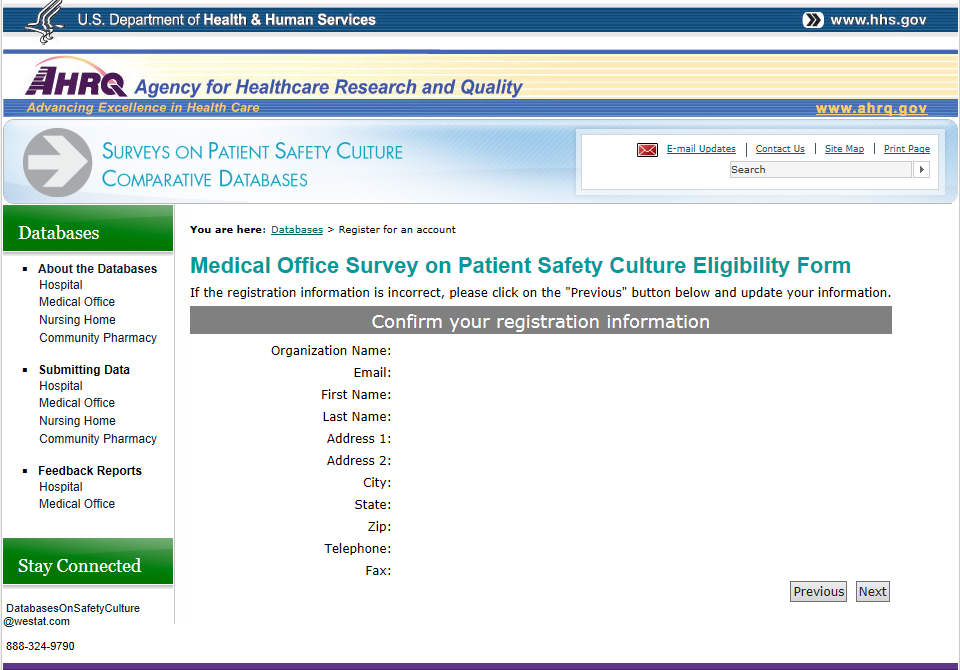Type in the Search input field
Image resolution: width=960 pixels, height=670 pixels.
click(820, 170)
